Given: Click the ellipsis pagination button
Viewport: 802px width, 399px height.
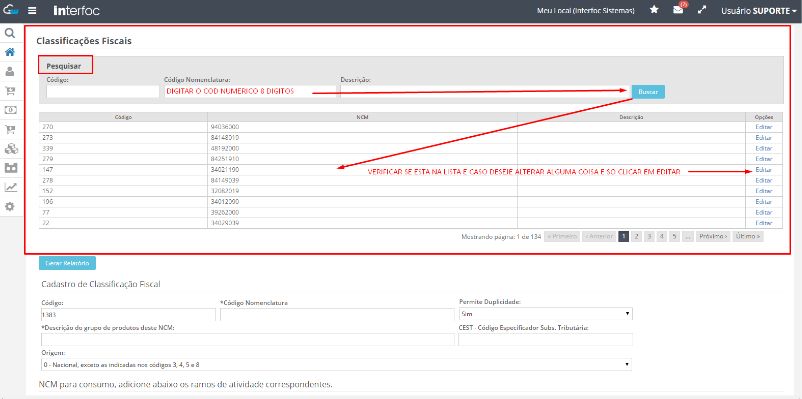Looking at the screenshot, I should (688, 236).
